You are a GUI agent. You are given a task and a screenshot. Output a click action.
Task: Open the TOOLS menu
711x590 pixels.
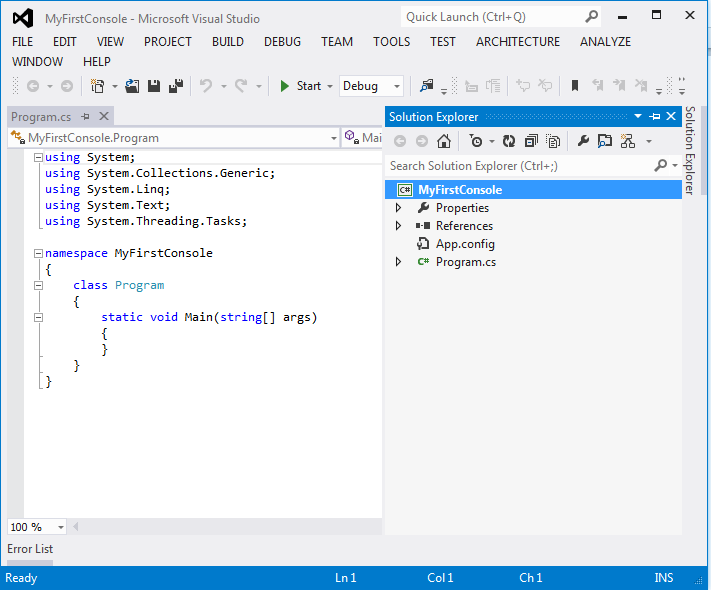pyautogui.click(x=391, y=42)
